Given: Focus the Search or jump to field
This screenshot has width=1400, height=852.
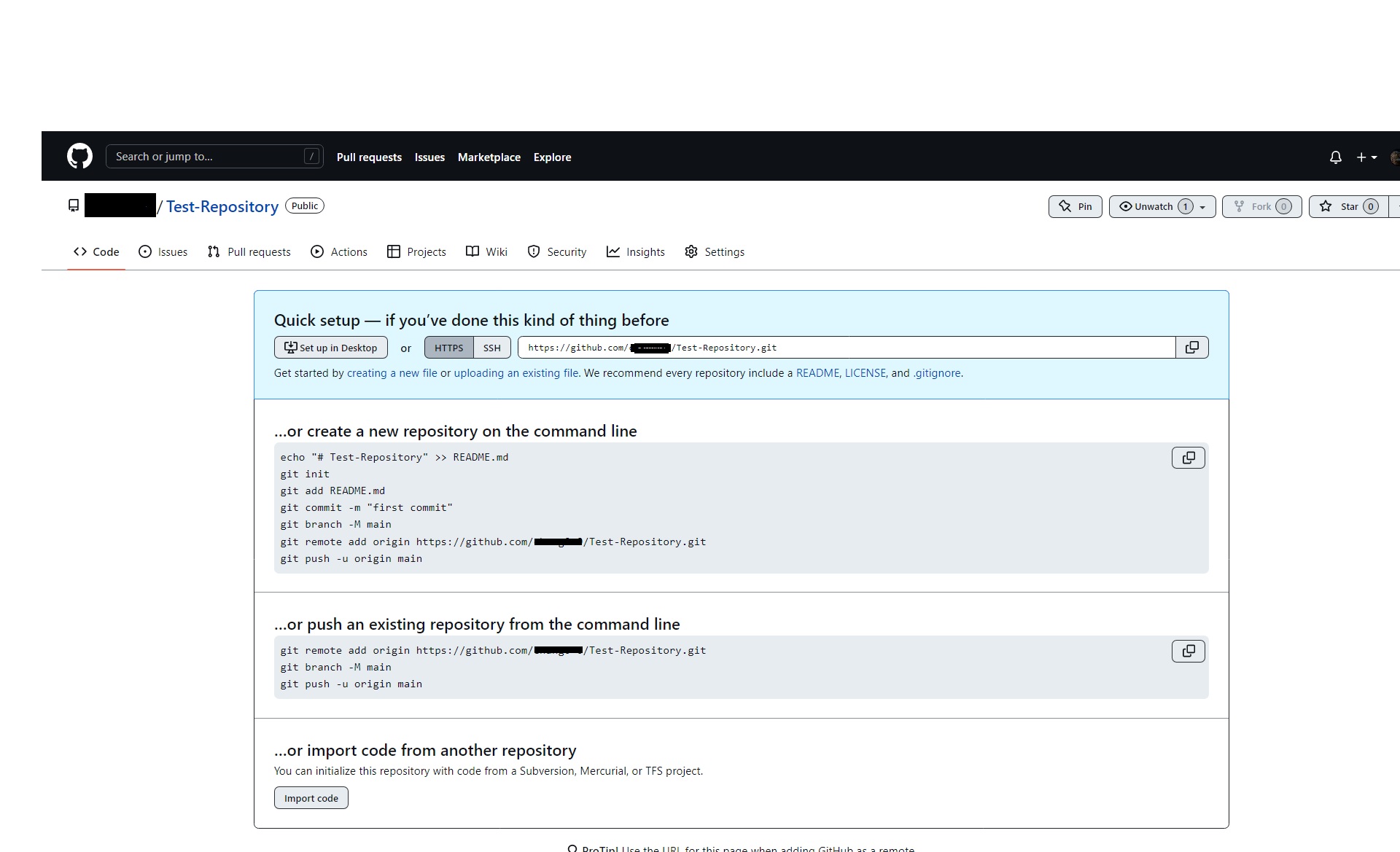Looking at the screenshot, I should coord(214,156).
